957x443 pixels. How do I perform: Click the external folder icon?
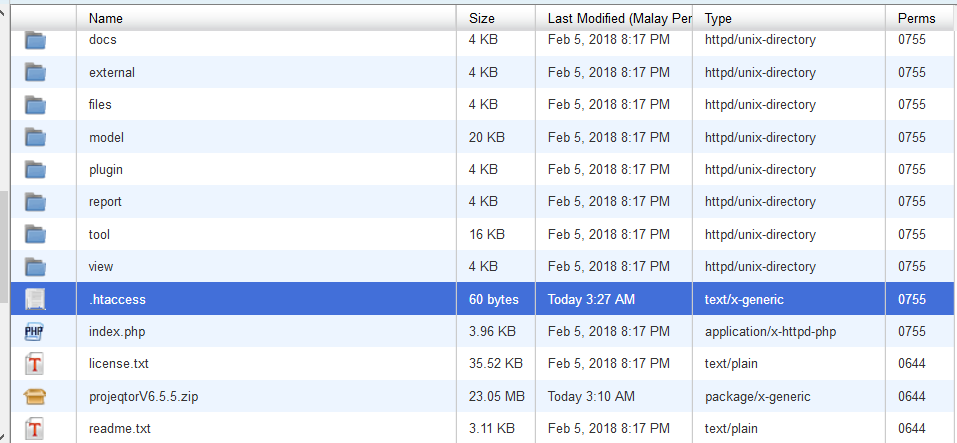pyautogui.click(x=36, y=73)
